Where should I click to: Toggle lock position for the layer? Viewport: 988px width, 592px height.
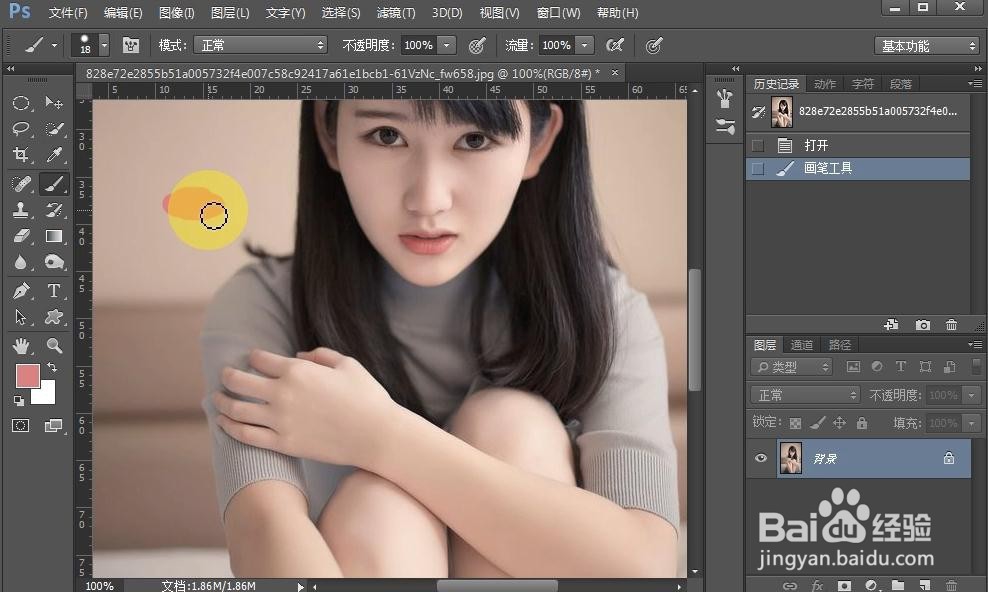click(838, 422)
